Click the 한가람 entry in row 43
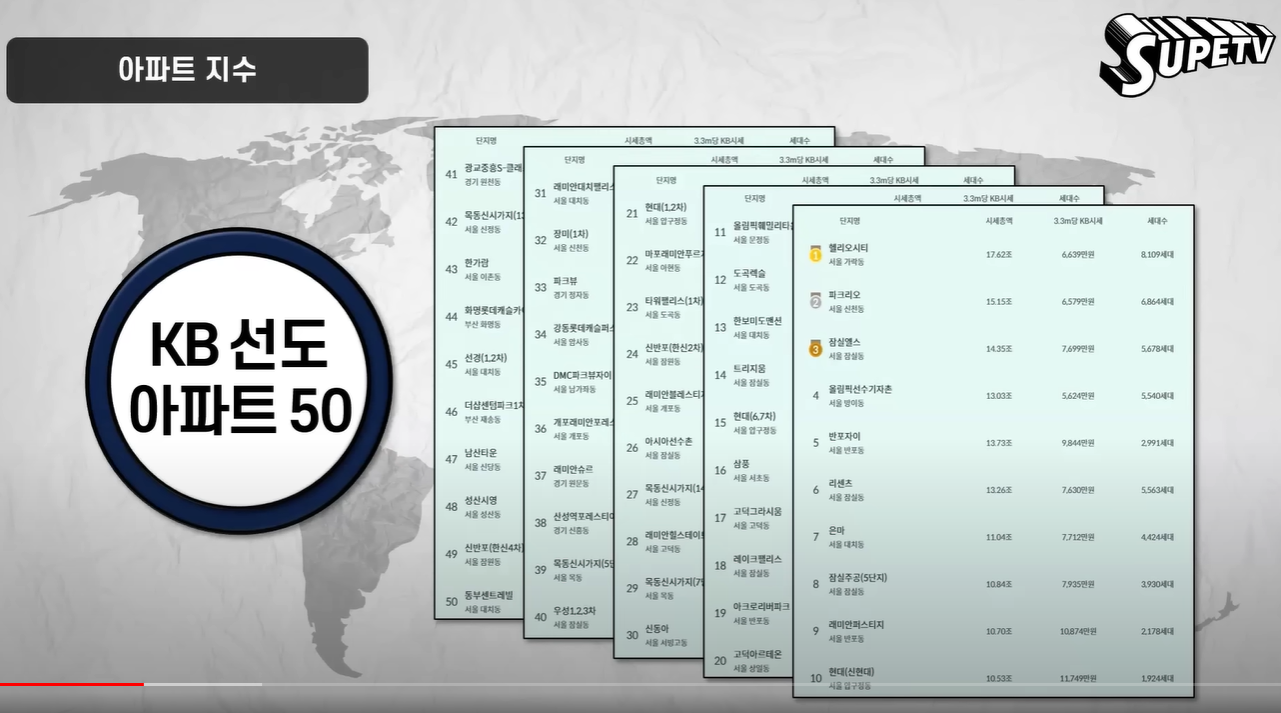This screenshot has height=713, width=1281. coord(476,263)
